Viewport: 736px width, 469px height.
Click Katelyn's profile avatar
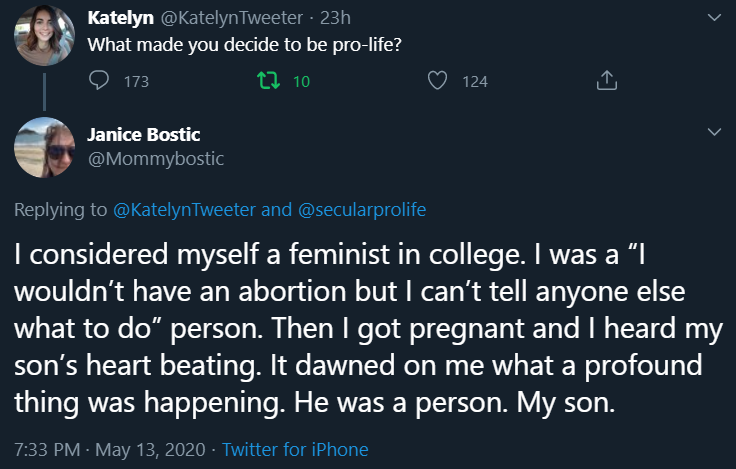click(x=44, y=35)
